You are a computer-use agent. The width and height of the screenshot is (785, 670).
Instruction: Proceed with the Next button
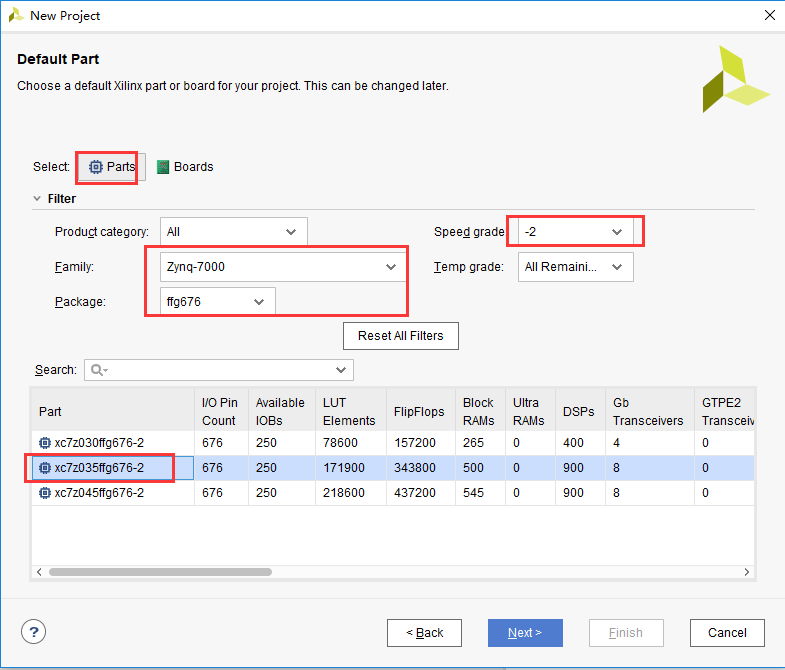(x=525, y=633)
